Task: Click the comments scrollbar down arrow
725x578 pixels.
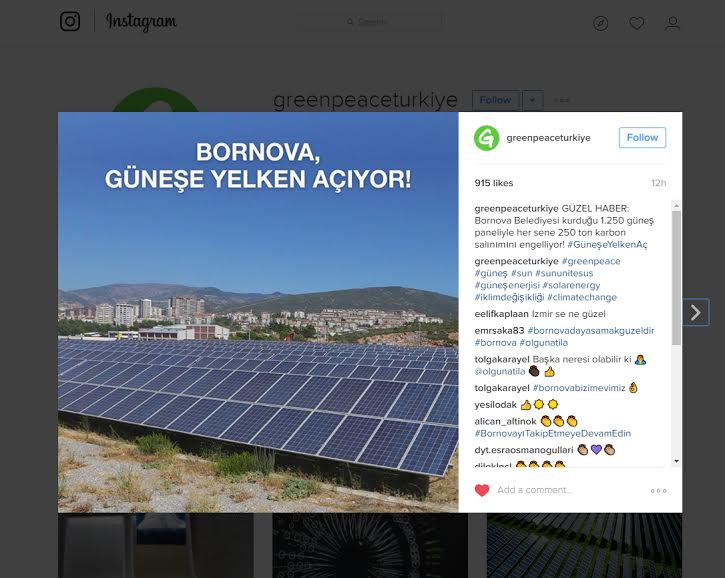Action: coord(676,461)
